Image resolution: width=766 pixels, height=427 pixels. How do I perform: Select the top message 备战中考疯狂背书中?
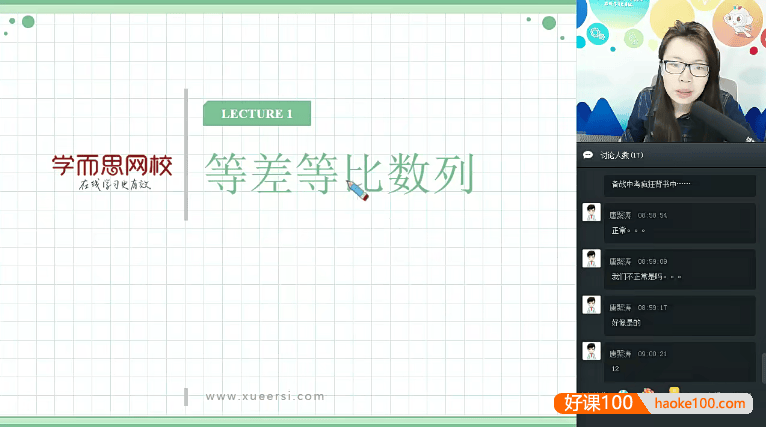pyautogui.click(x=651, y=184)
